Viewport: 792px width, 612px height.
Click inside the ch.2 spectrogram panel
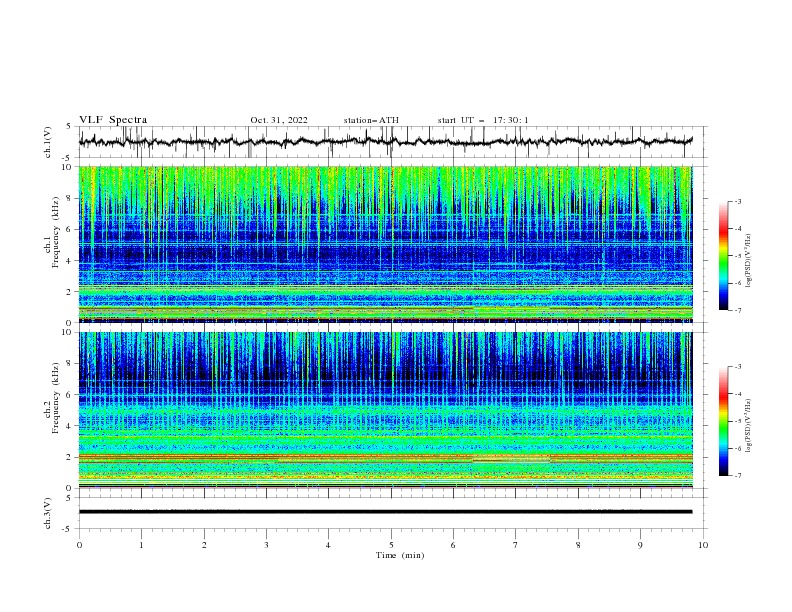(x=385, y=410)
